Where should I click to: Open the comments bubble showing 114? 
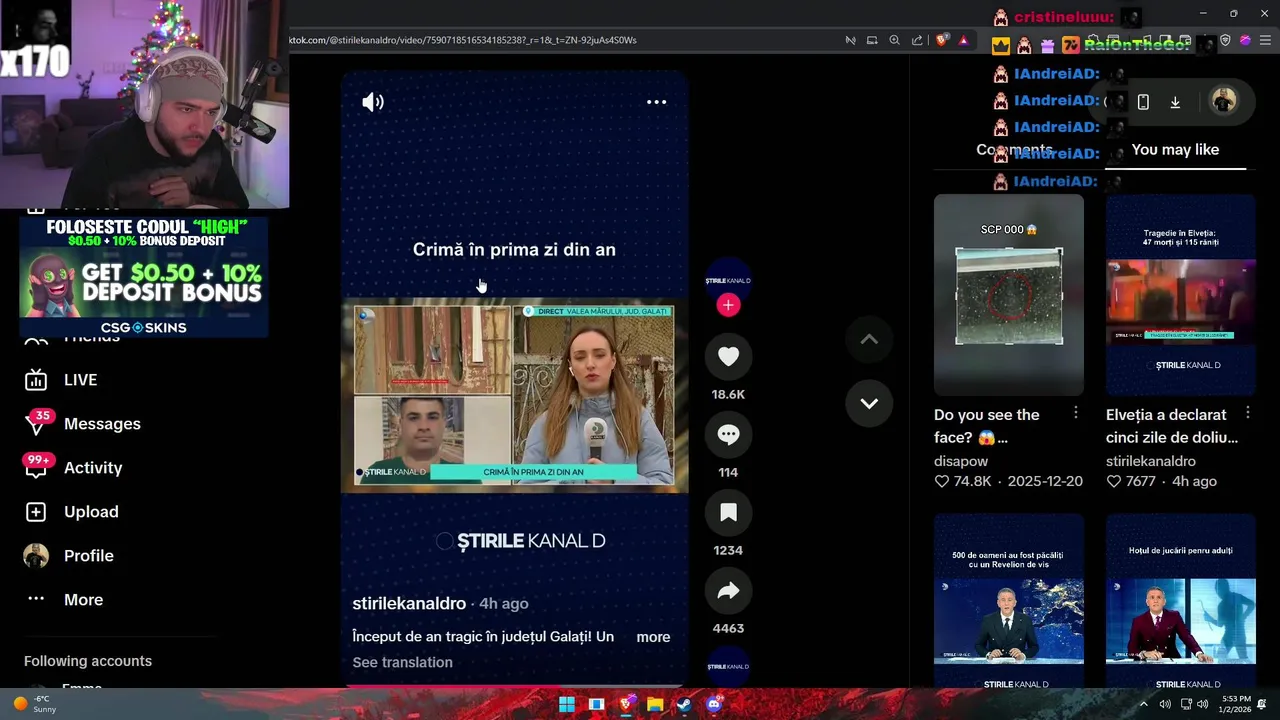[x=728, y=435]
